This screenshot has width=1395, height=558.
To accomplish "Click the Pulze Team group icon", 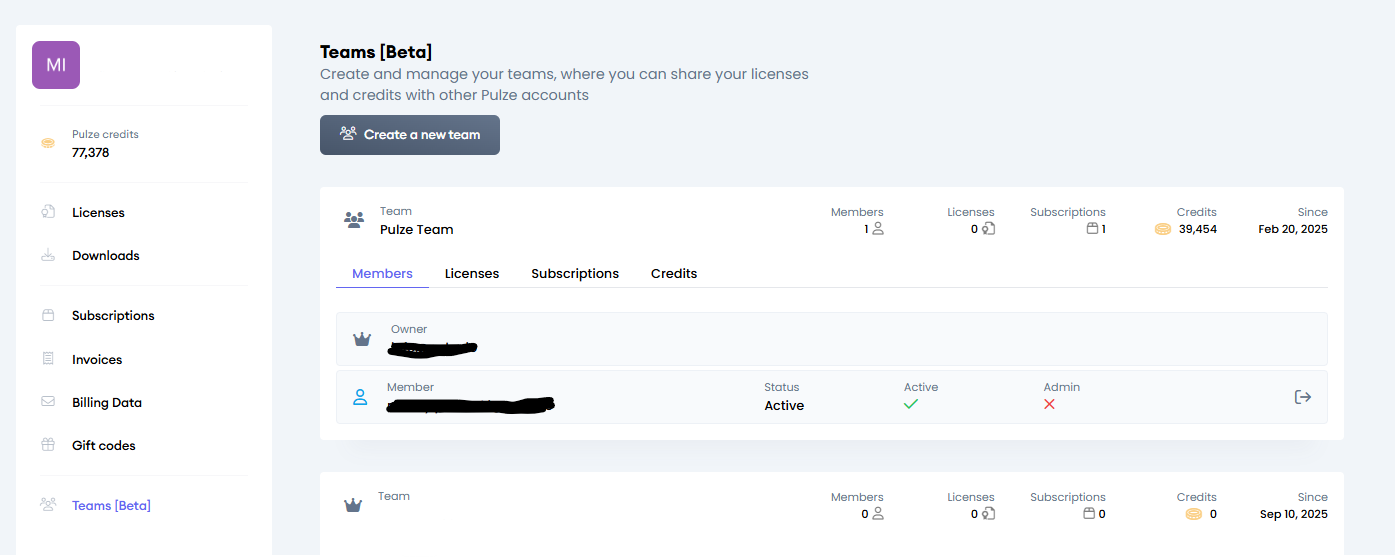I will tap(353, 220).
